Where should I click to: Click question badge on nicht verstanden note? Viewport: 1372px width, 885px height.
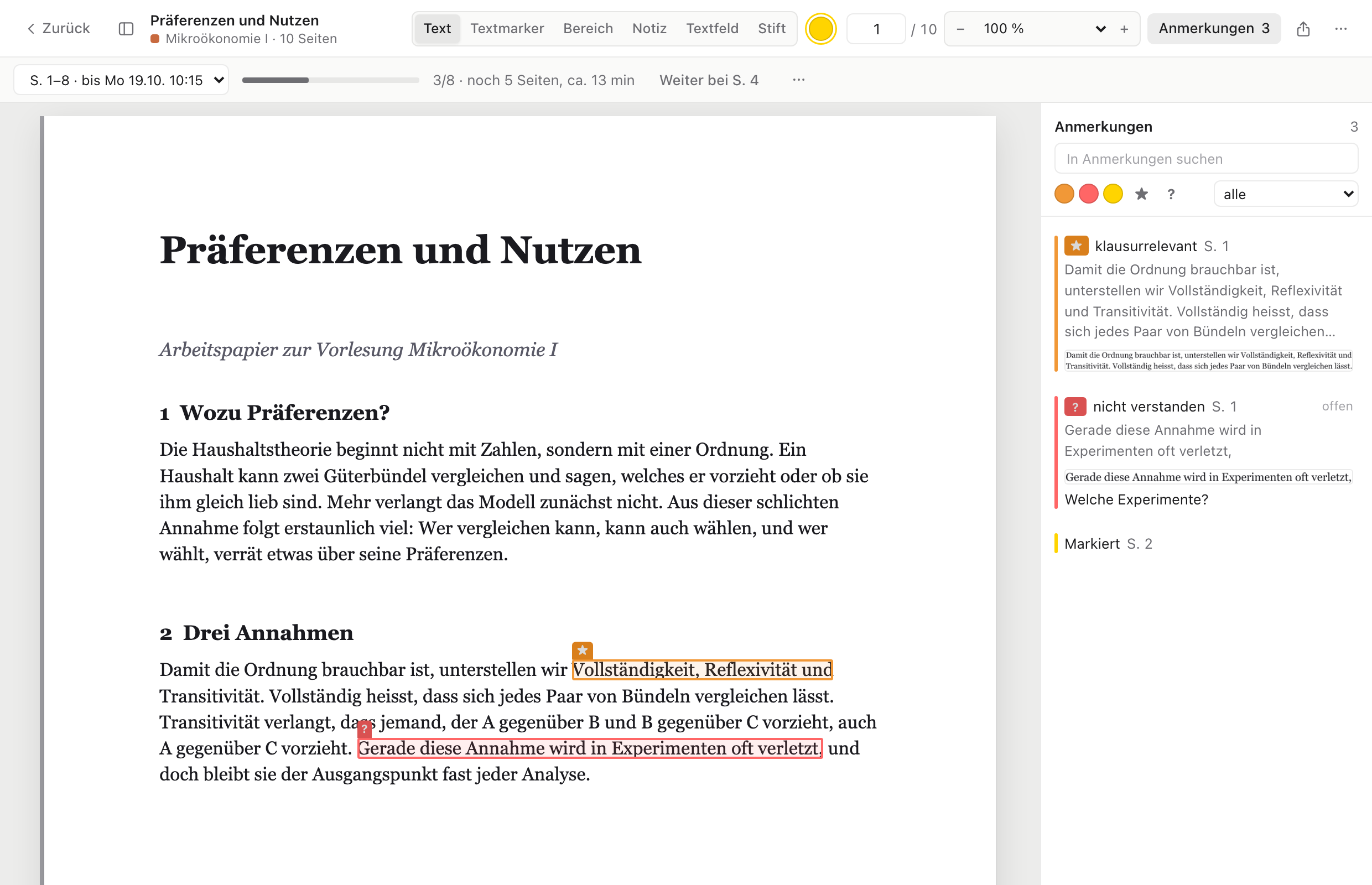pos(1075,407)
